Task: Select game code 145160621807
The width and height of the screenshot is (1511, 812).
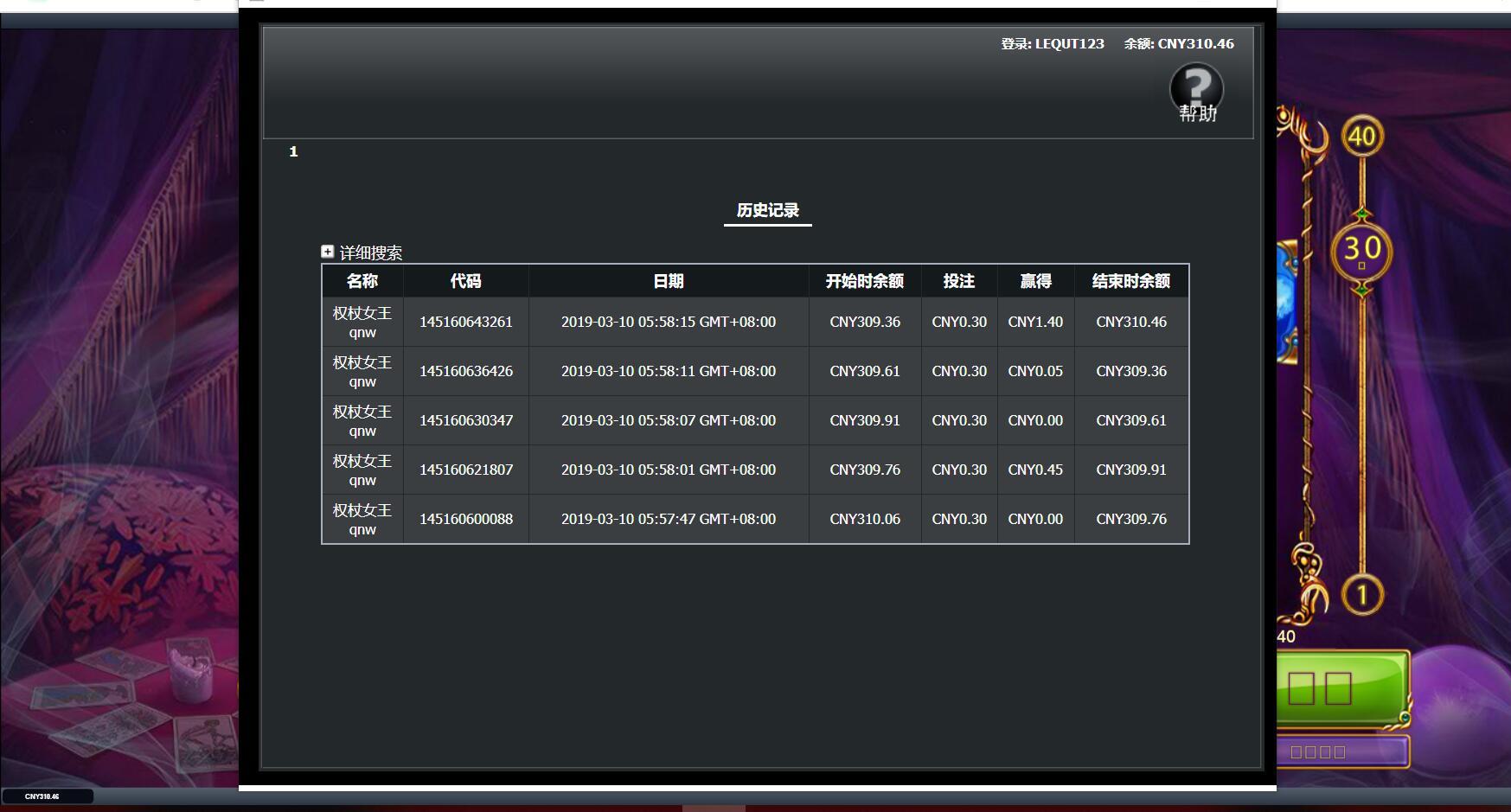Action: [466, 470]
